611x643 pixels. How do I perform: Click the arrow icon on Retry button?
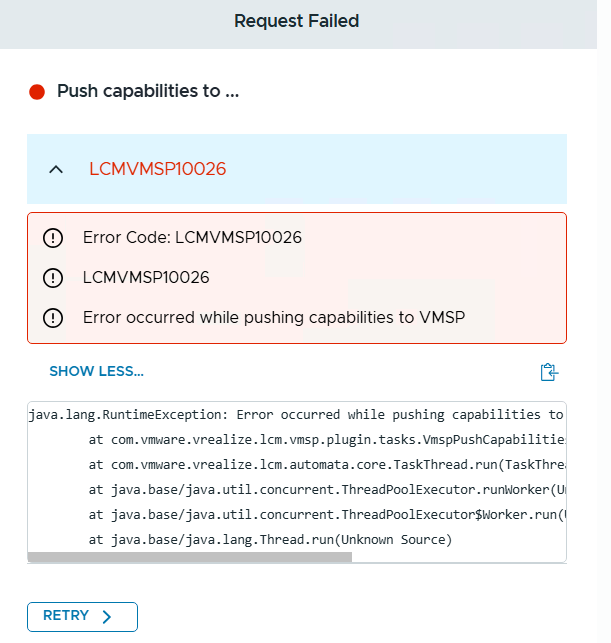tap(108, 617)
